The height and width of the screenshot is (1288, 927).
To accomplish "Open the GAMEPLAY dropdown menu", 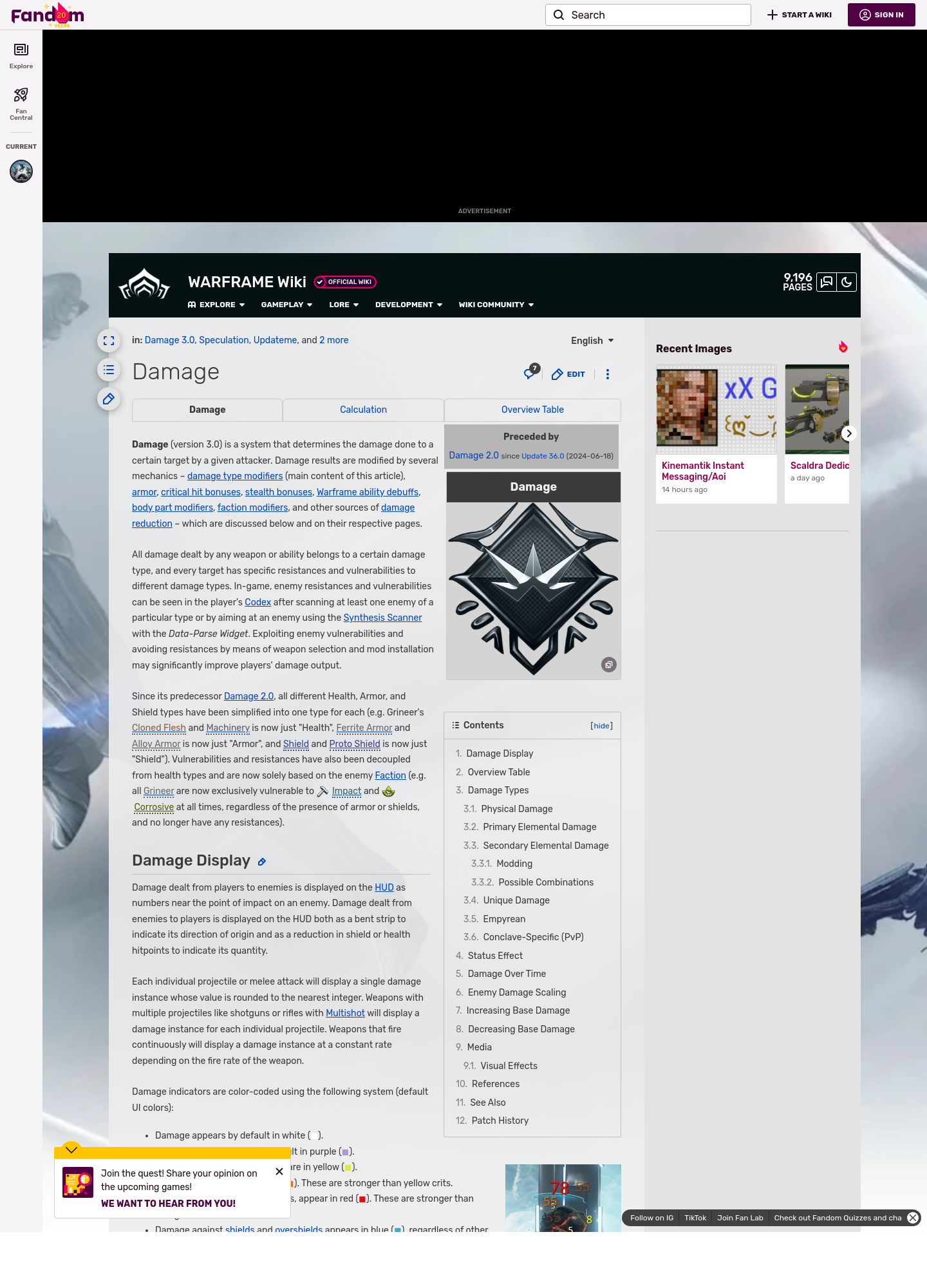I will 286,305.
